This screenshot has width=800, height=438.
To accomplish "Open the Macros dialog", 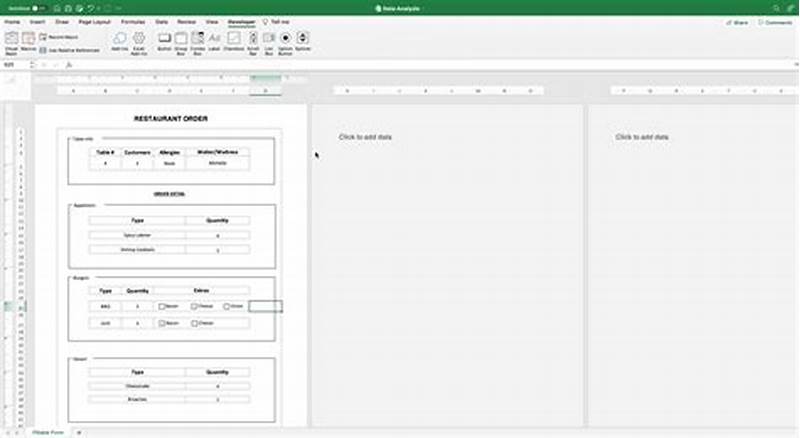I will [x=29, y=42].
